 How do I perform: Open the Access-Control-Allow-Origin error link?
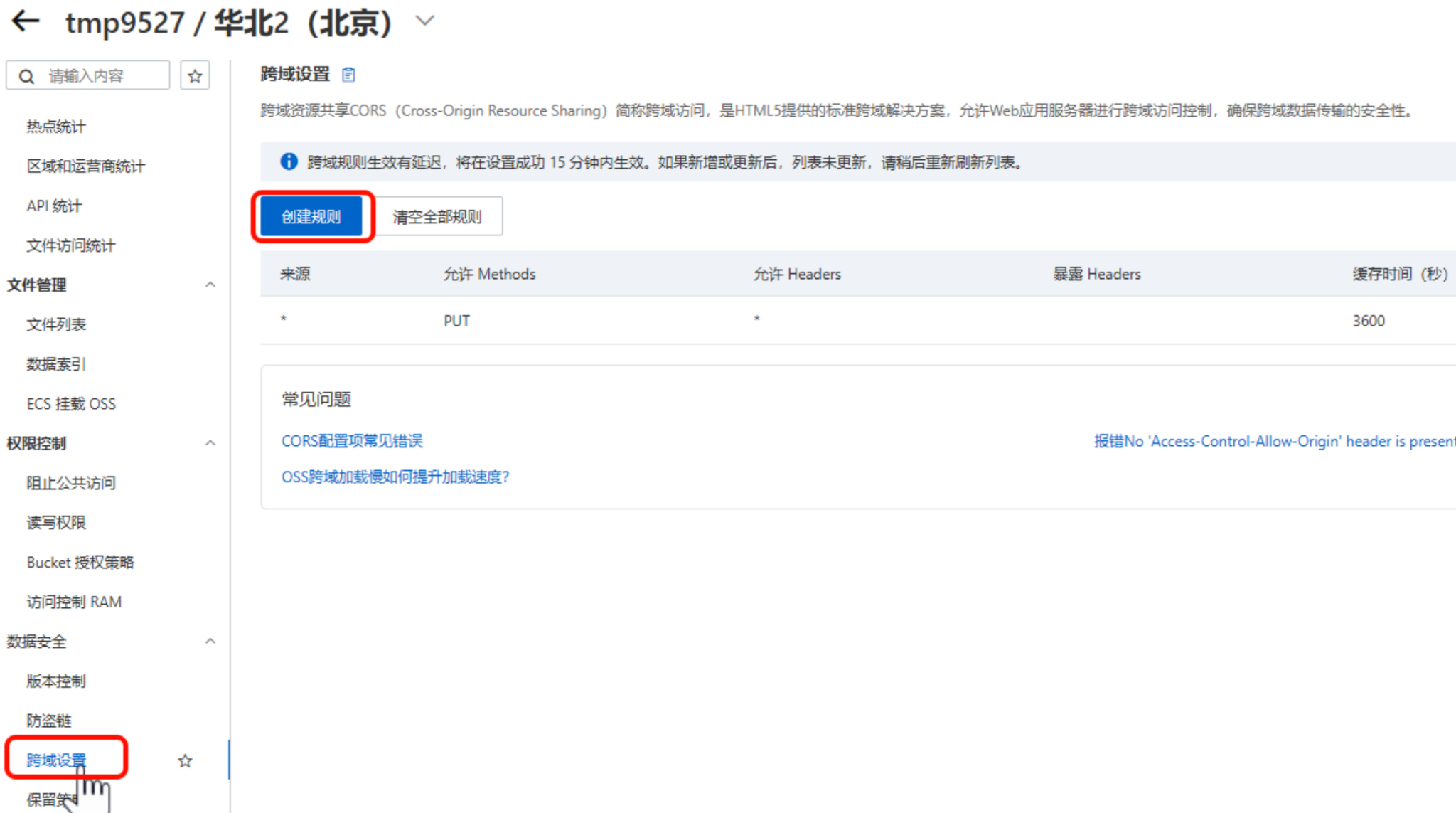1273,441
